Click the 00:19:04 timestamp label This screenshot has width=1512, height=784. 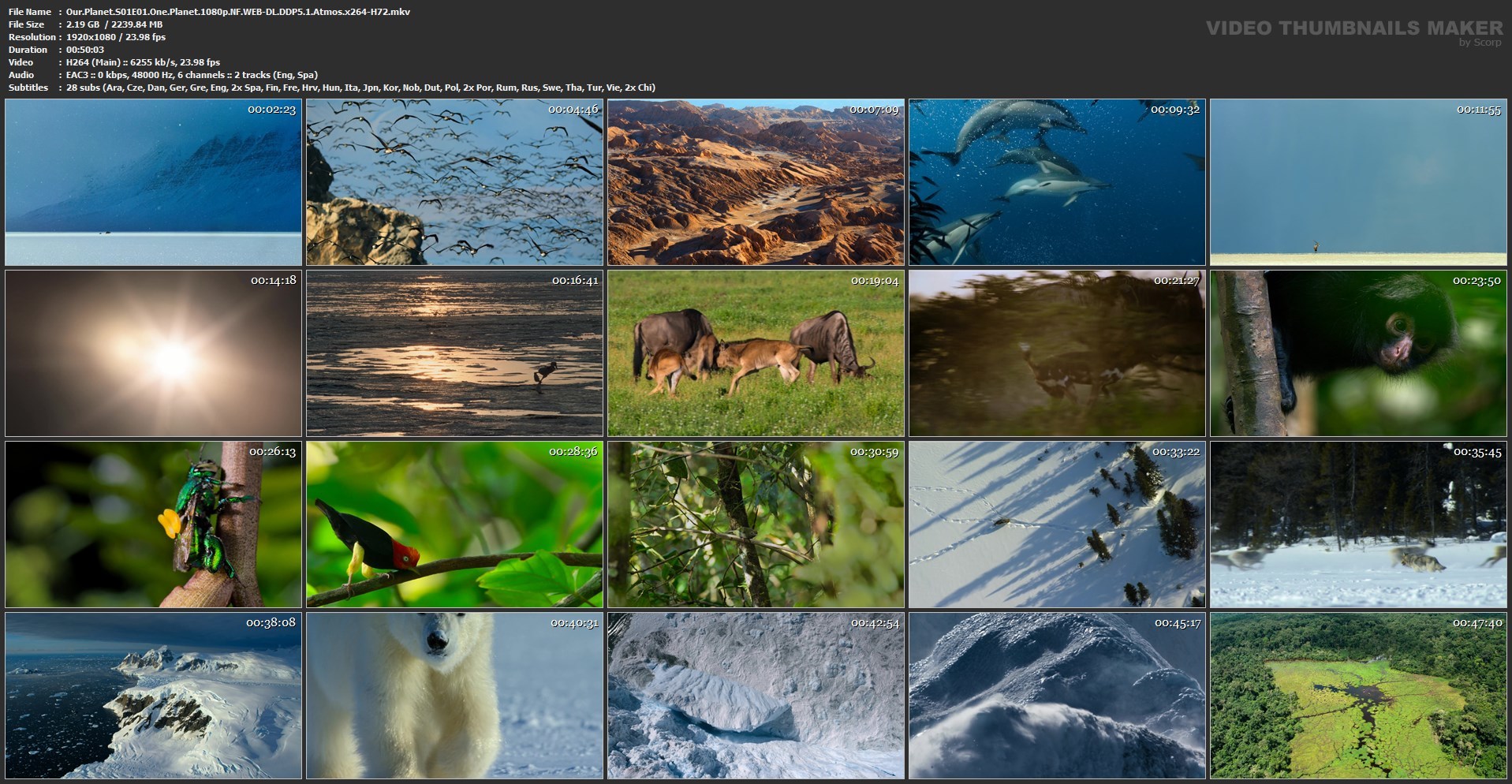coord(875,281)
